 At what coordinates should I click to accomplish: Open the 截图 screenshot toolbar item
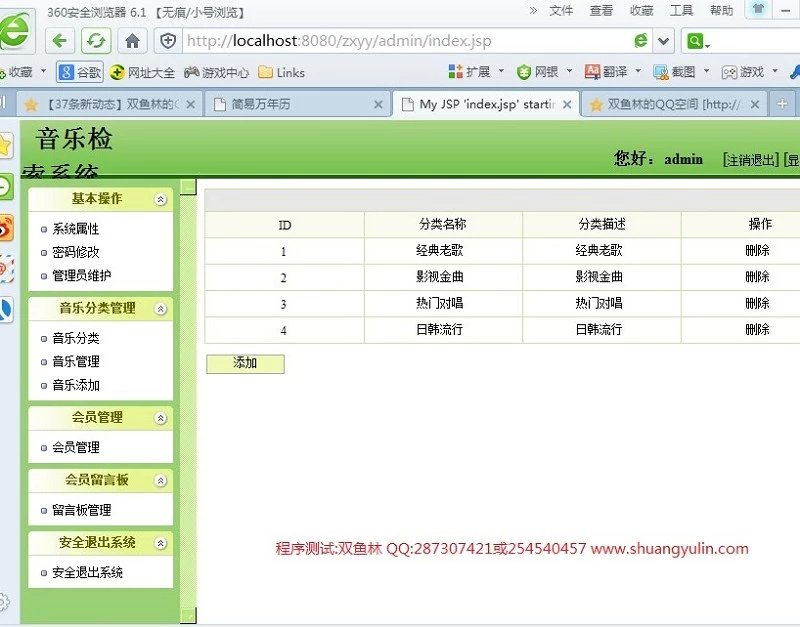[x=674, y=71]
